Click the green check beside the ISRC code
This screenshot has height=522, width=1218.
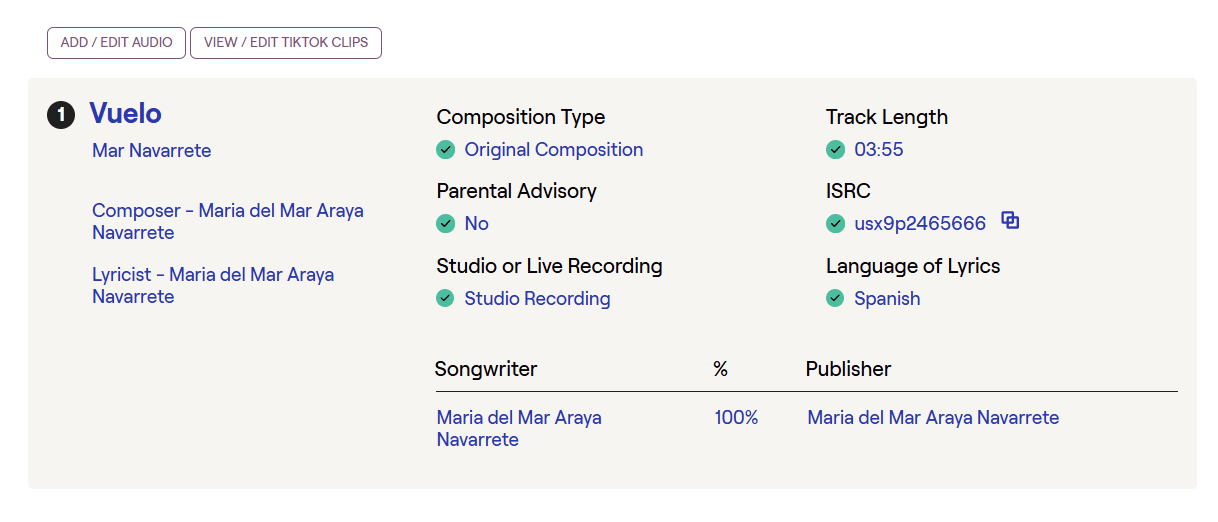[835, 224]
